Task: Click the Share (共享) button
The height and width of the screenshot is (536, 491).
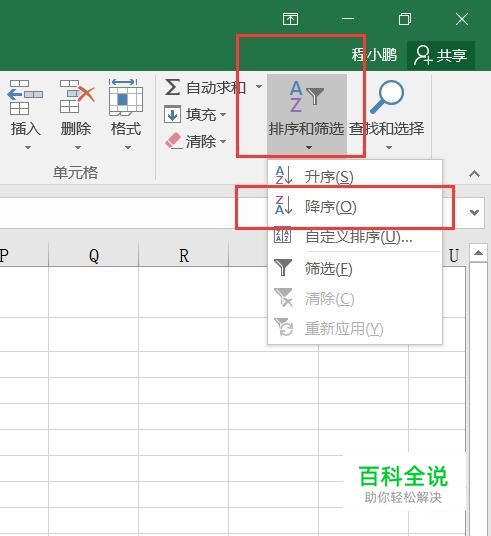Action: tap(441, 55)
